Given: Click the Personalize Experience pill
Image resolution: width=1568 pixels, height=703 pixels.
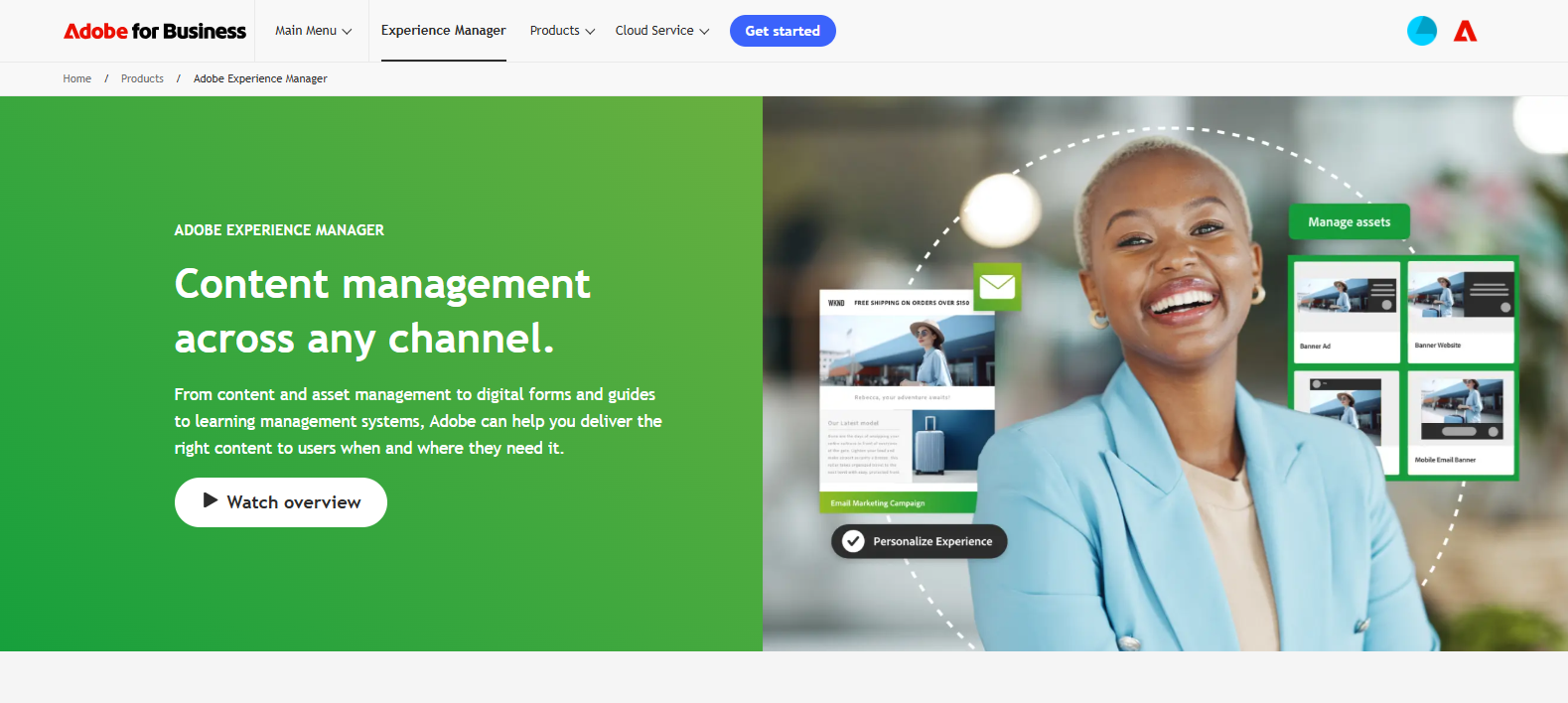Looking at the screenshot, I should tap(920, 541).
